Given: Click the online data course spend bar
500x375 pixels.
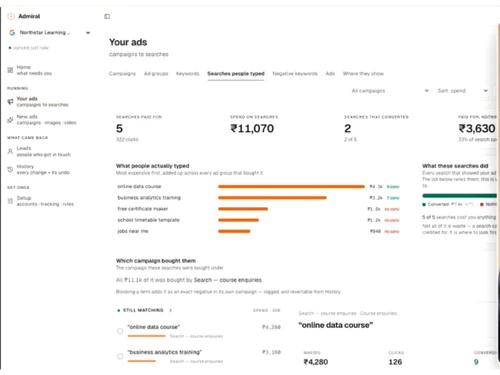Looking at the screenshot, I should [291, 187].
